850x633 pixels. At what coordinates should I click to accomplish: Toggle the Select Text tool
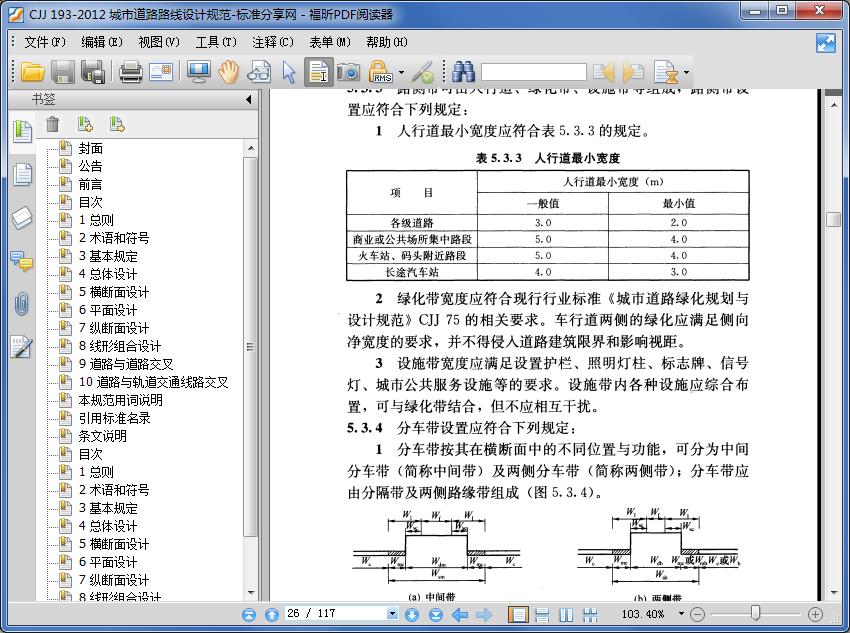click(319, 72)
